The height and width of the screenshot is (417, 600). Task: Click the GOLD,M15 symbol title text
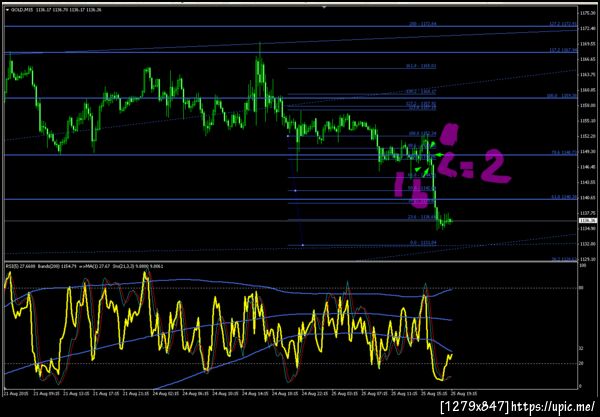[x=22, y=10]
